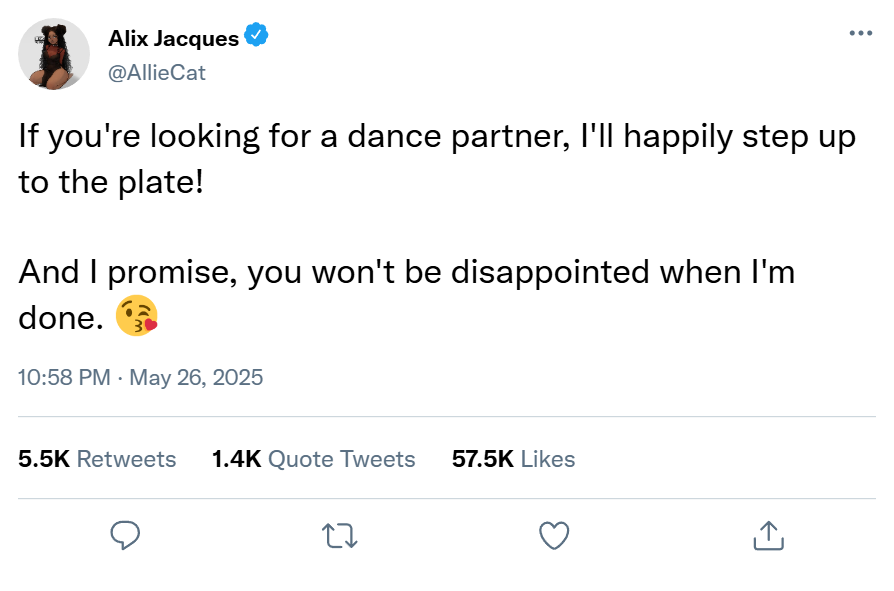Open Alix Jacques profile avatar

(55, 54)
